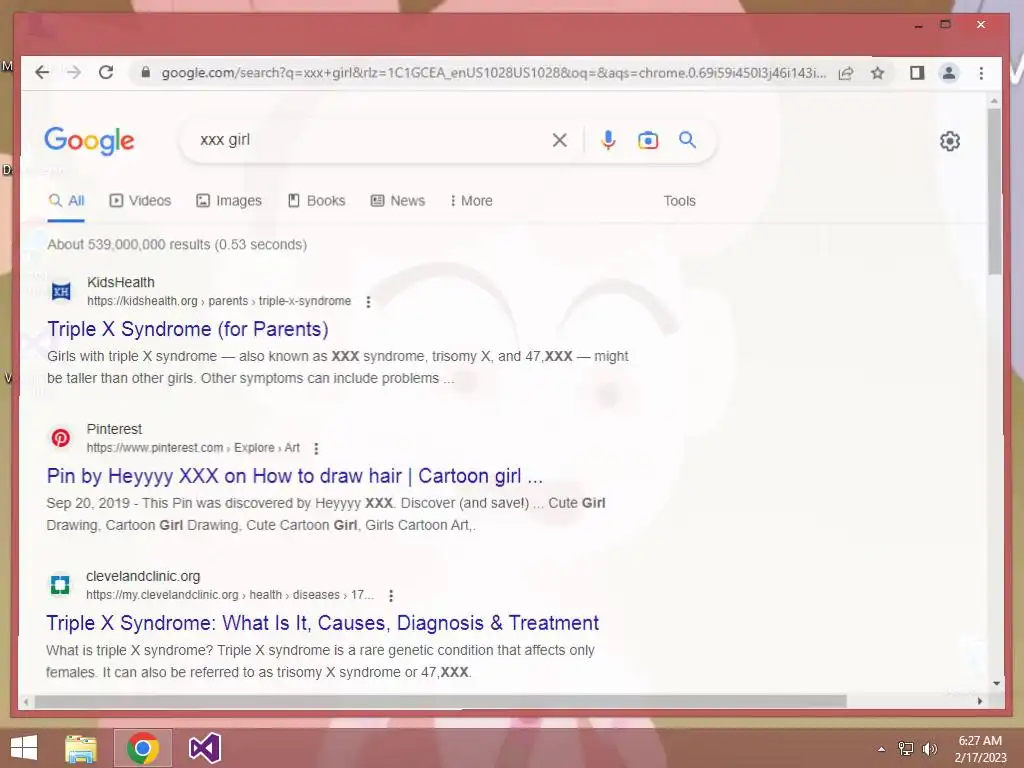Screen dimensions: 1024x768
Task: Open File Explorer from the taskbar
Action: [81, 748]
